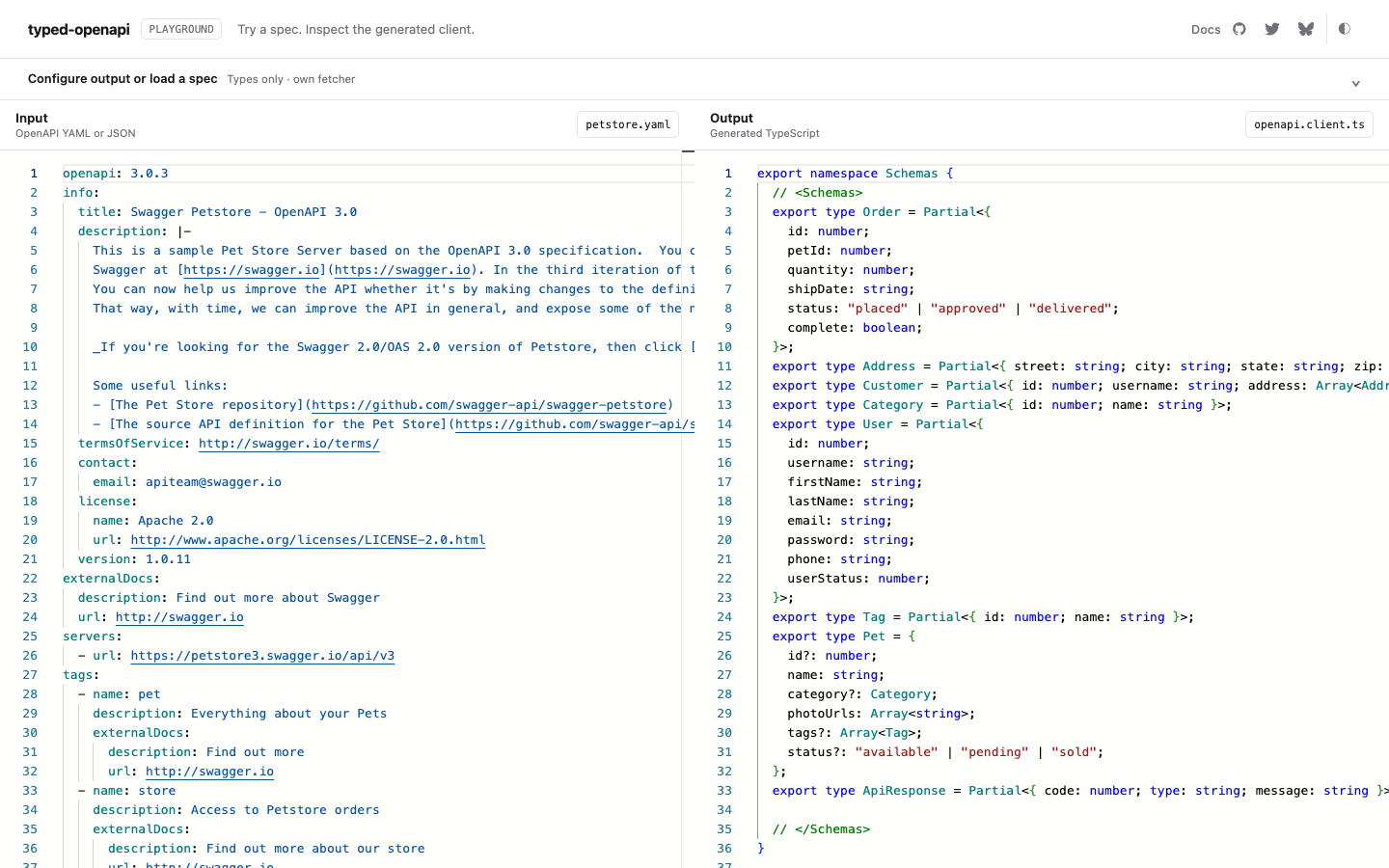This screenshot has width=1389, height=868.
Task: Click 'description: Everything about your Pets' line
Action: pyautogui.click(x=240, y=714)
